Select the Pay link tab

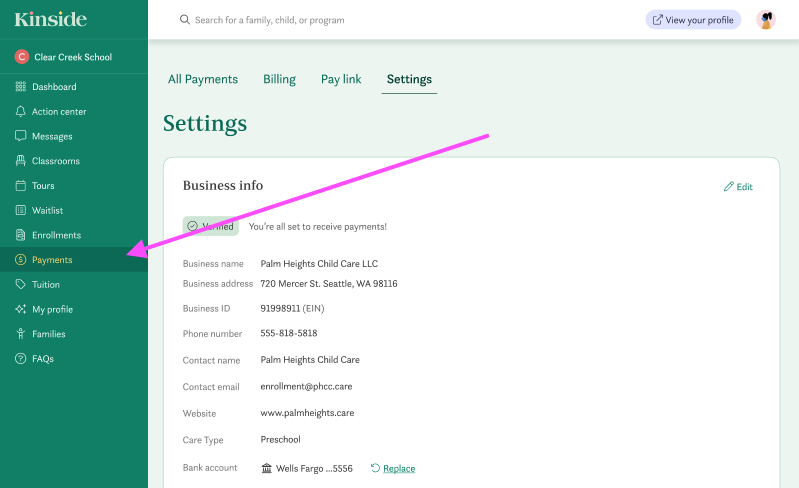click(341, 79)
